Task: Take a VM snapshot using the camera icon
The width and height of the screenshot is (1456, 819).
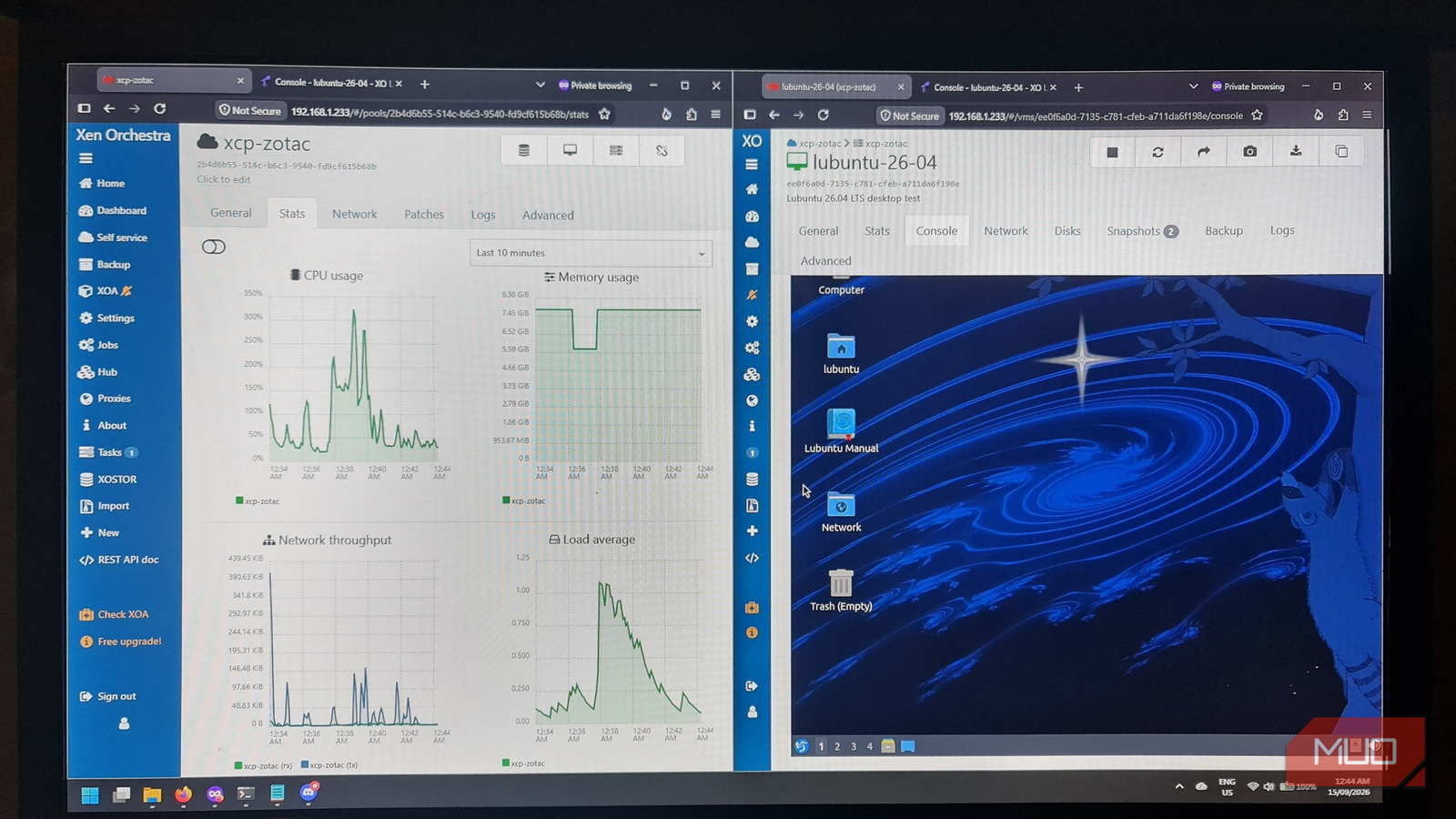Action: click(x=1249, y=152)
